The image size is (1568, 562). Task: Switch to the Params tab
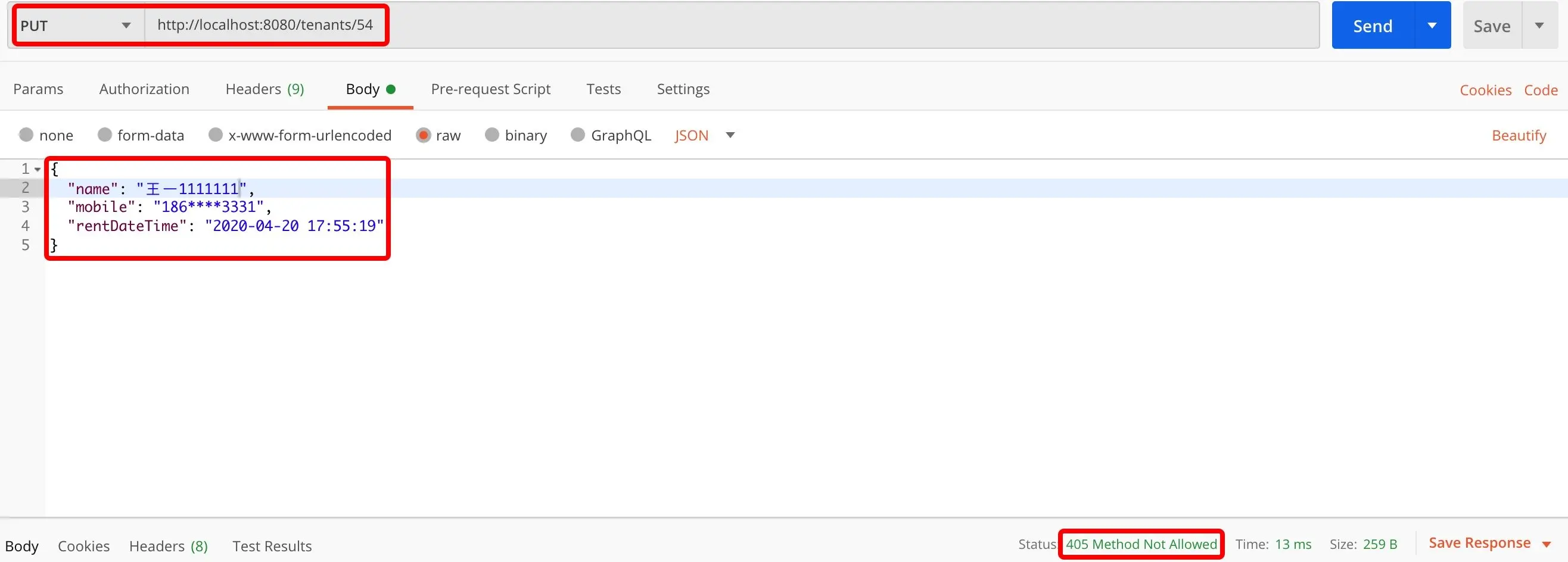coord(38,89)
